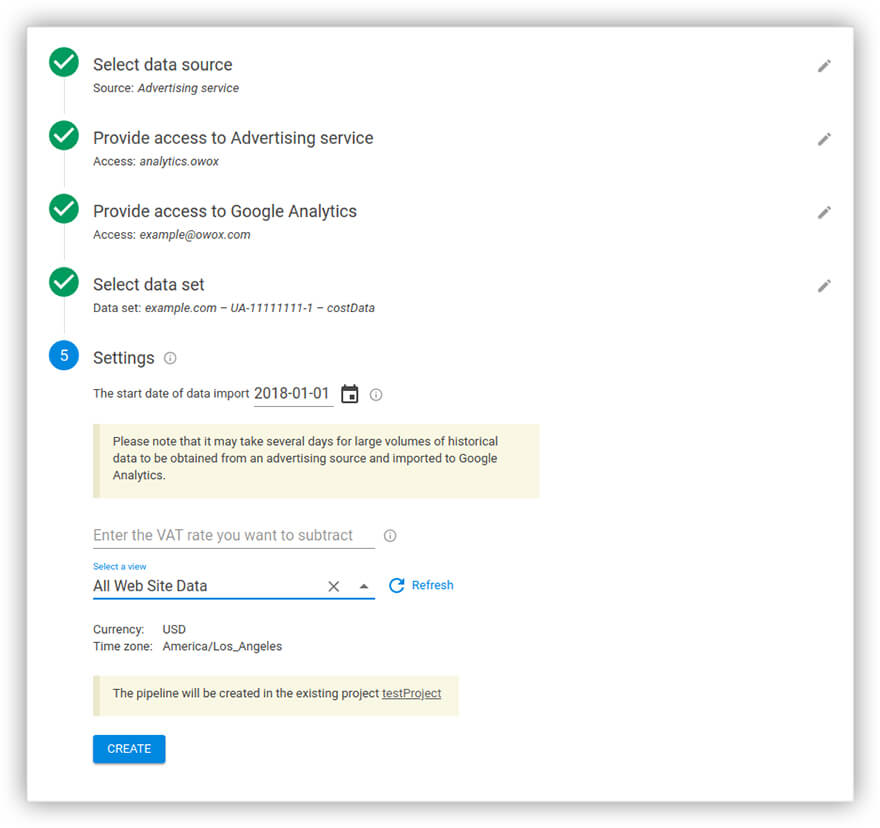Click info icon next to Settings heading
The height and width of the screenshot is (828, 880).
(x=170, y=358)
